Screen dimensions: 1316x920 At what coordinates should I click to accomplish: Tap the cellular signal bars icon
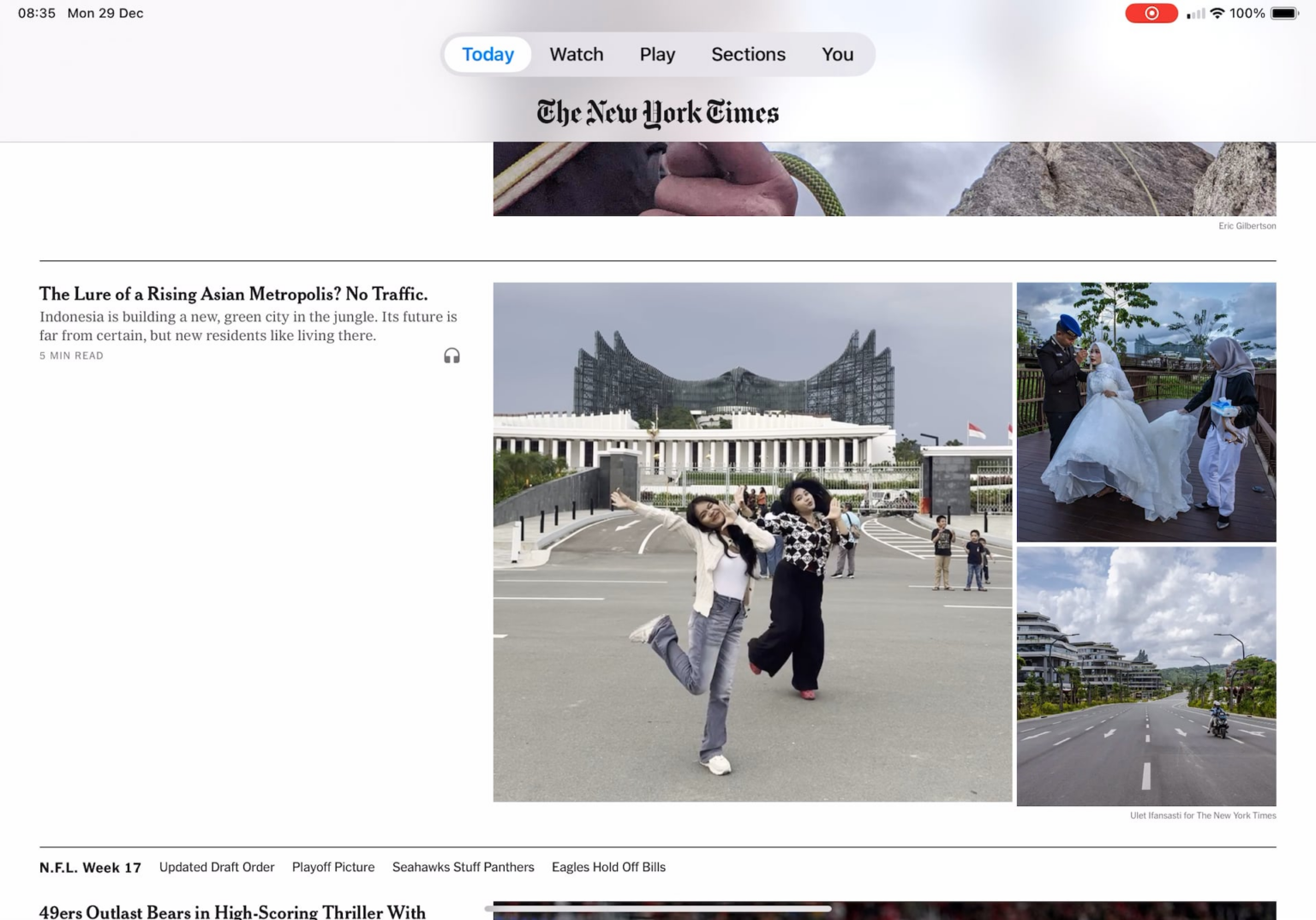pyautogui.click(x=1195, y=14)
